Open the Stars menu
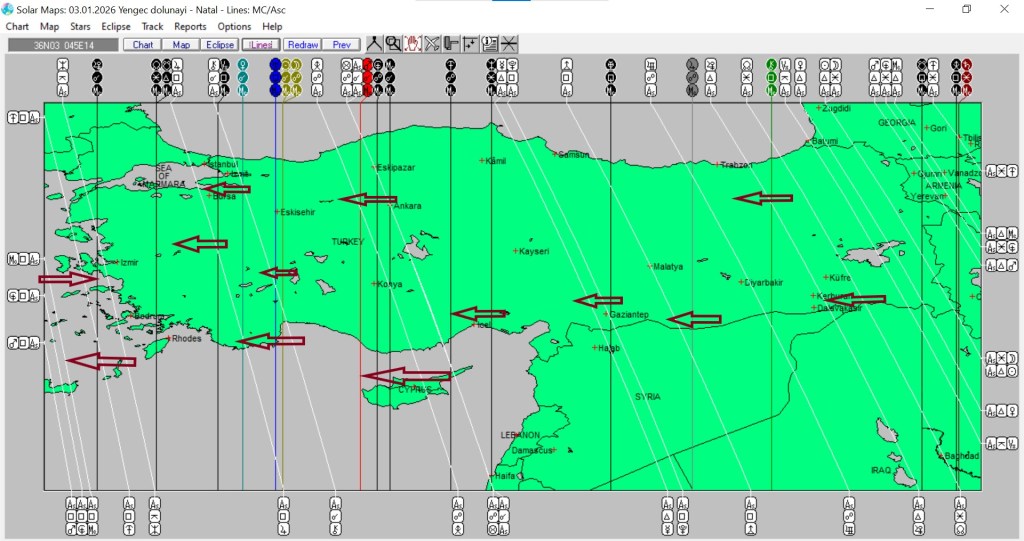 (x=80, y=26)
